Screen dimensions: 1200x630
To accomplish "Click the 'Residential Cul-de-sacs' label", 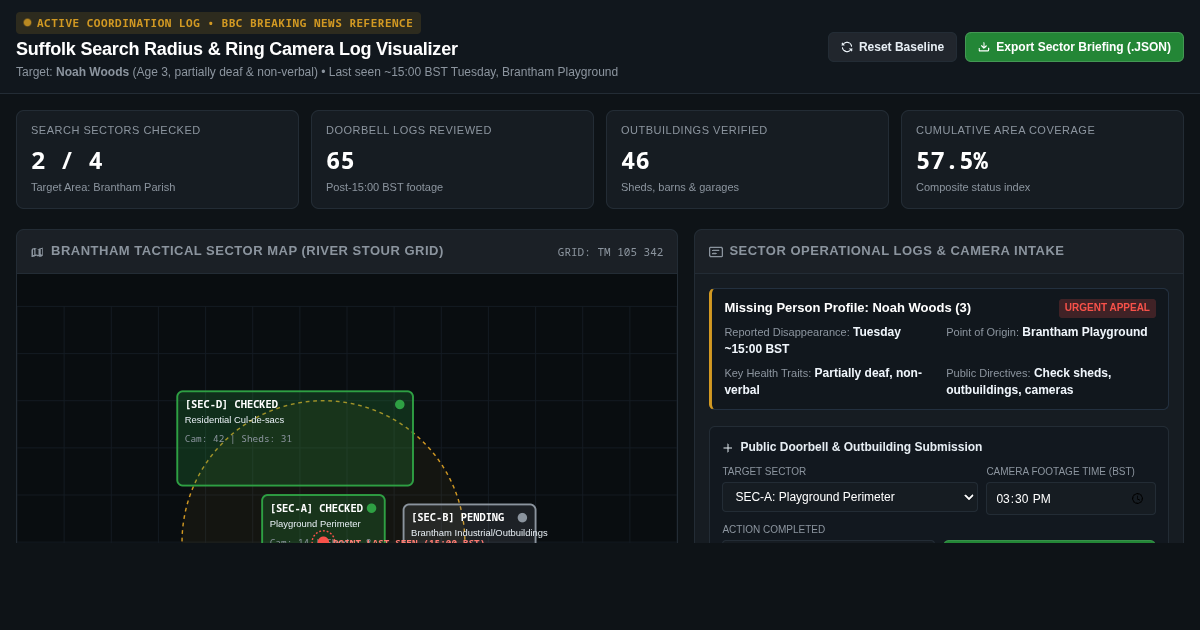I will coord(234,420).
